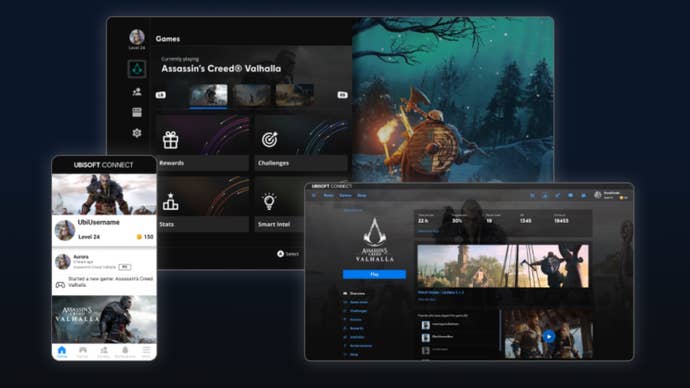Tap the notifications bell tab on phone
690x388 pixels.
[x=125, y=352]
